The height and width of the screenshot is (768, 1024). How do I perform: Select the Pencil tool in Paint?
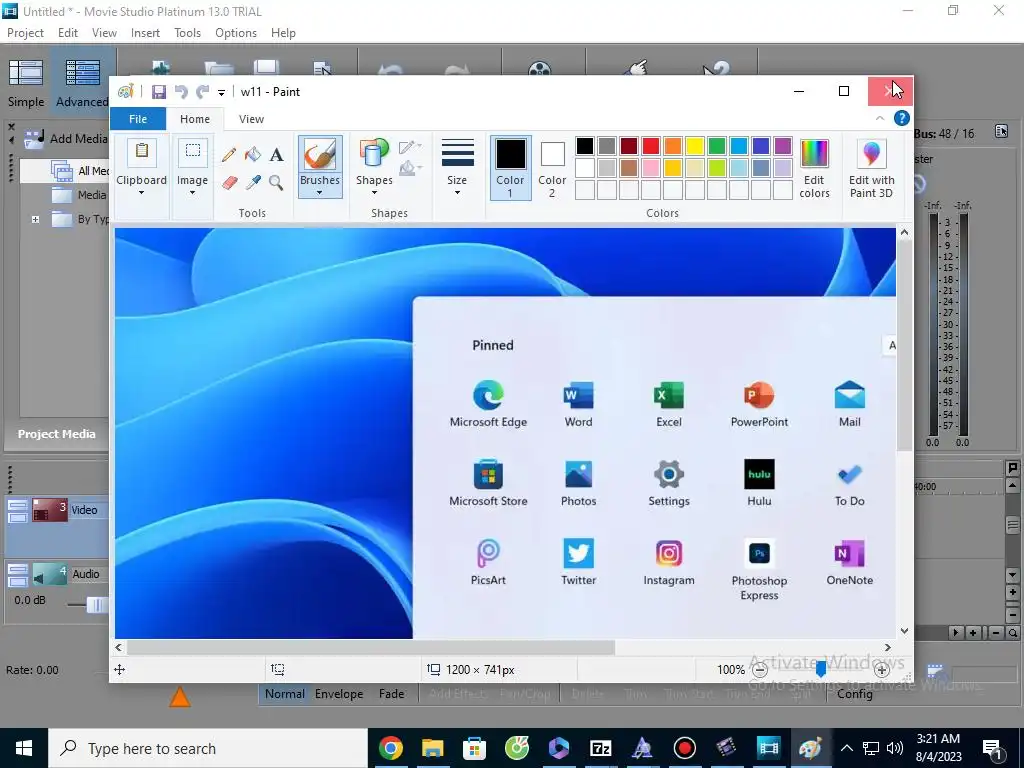[x=229, y=155]
